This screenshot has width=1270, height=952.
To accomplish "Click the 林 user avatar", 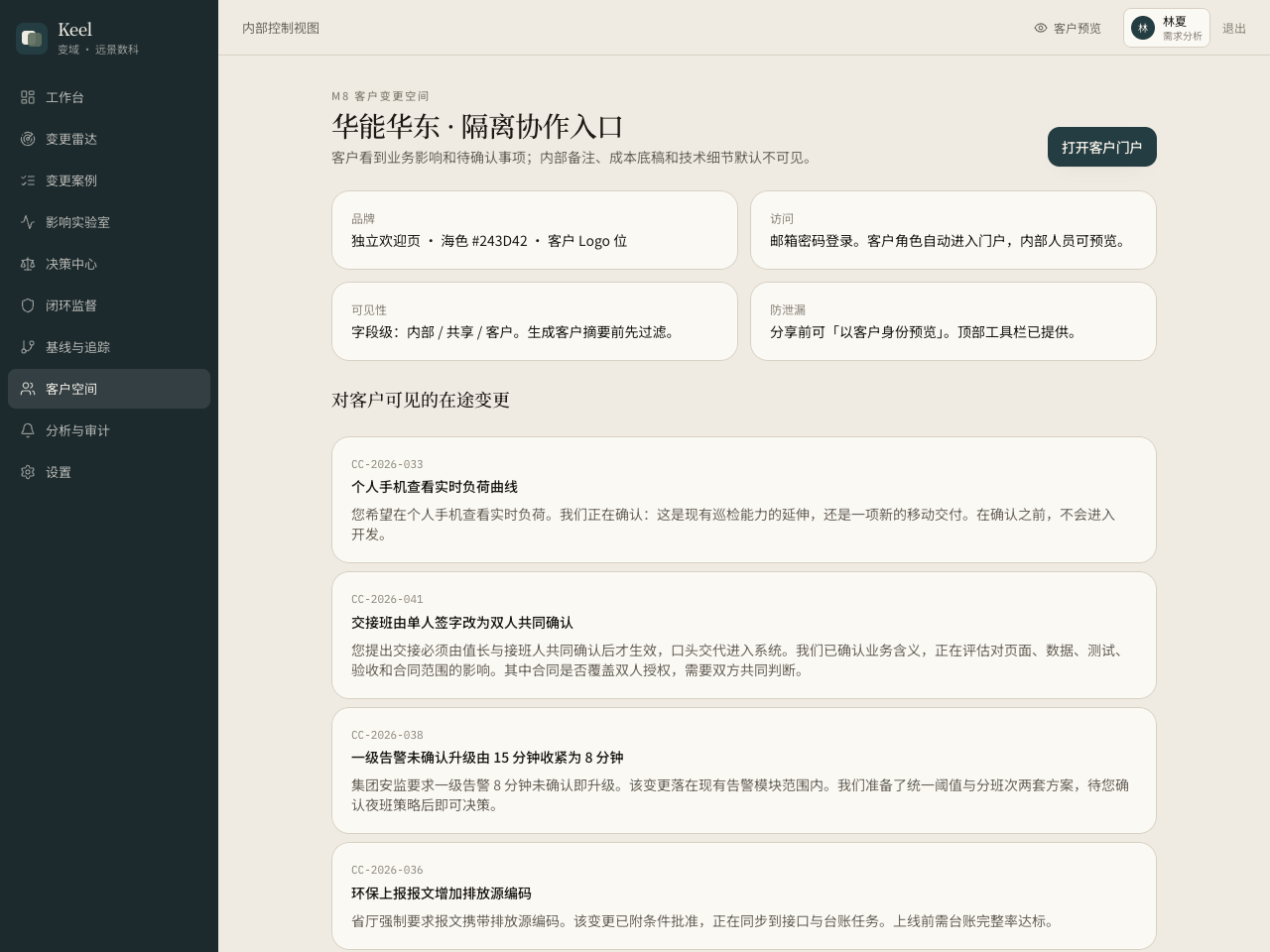I will [x=1143, y=28].
